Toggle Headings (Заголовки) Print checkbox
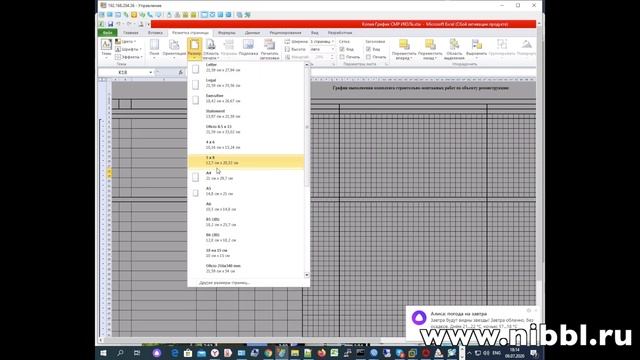The height and width of the screenshot is (360, 640). [369, 57]
